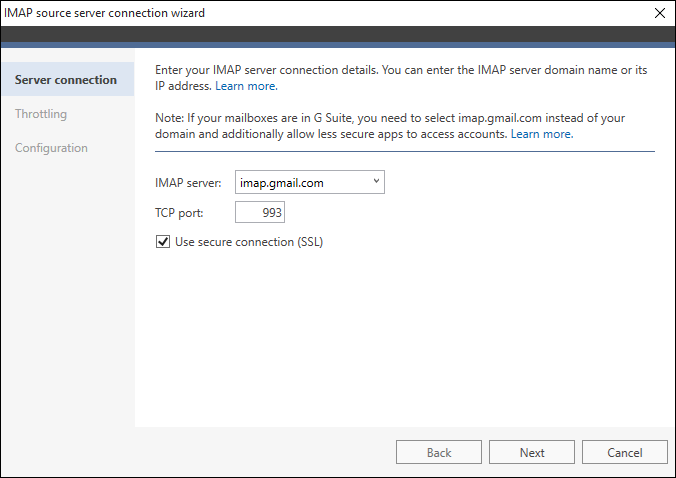
Task: Click the imap.gmail.com text in combo box
Action: click(282, 183)
